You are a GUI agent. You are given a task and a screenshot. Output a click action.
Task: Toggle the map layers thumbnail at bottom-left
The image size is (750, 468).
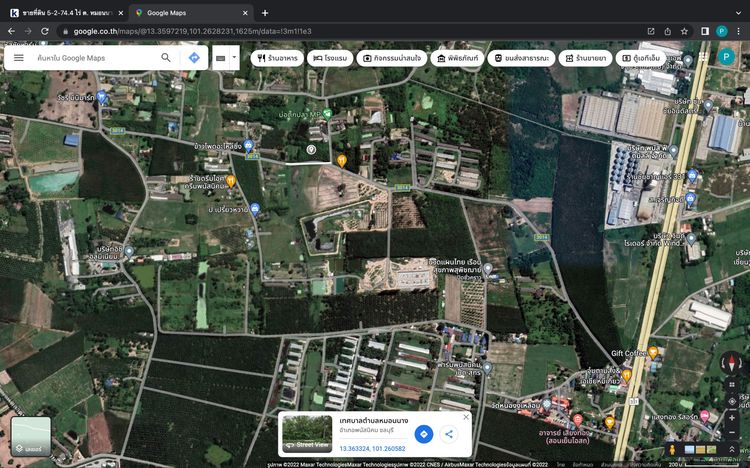point(31,435)
